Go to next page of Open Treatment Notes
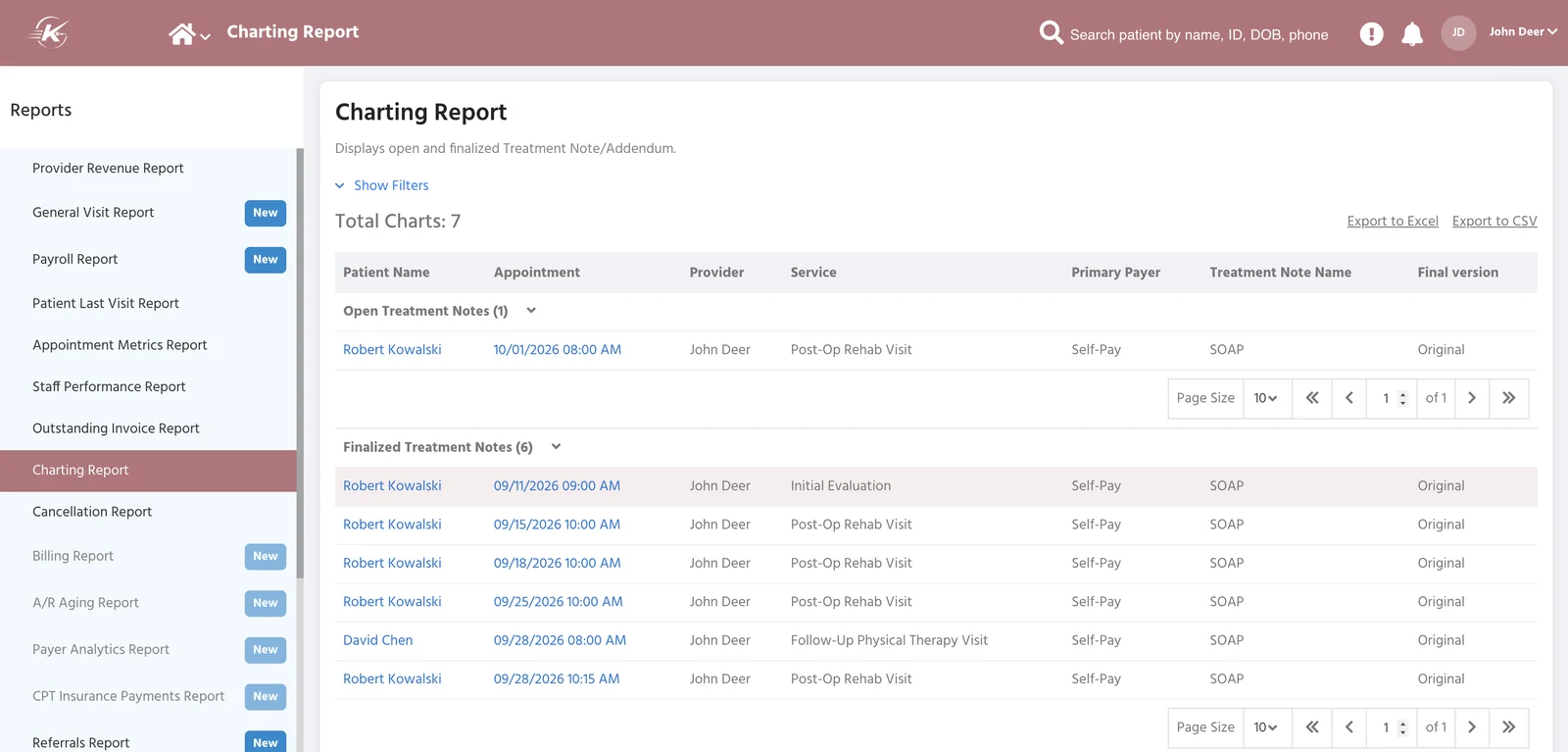 (1472, 398)
